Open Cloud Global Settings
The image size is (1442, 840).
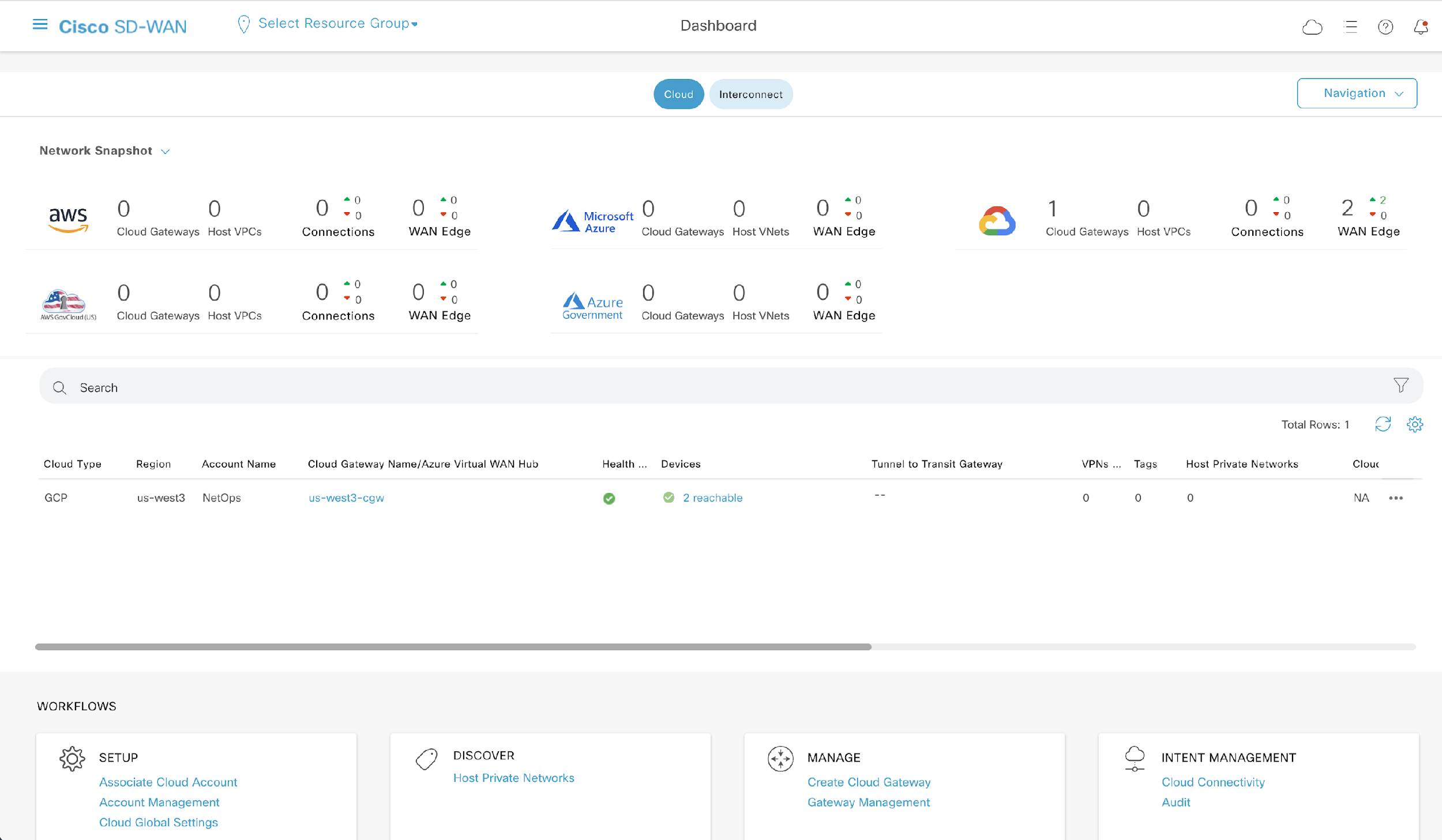159,822
